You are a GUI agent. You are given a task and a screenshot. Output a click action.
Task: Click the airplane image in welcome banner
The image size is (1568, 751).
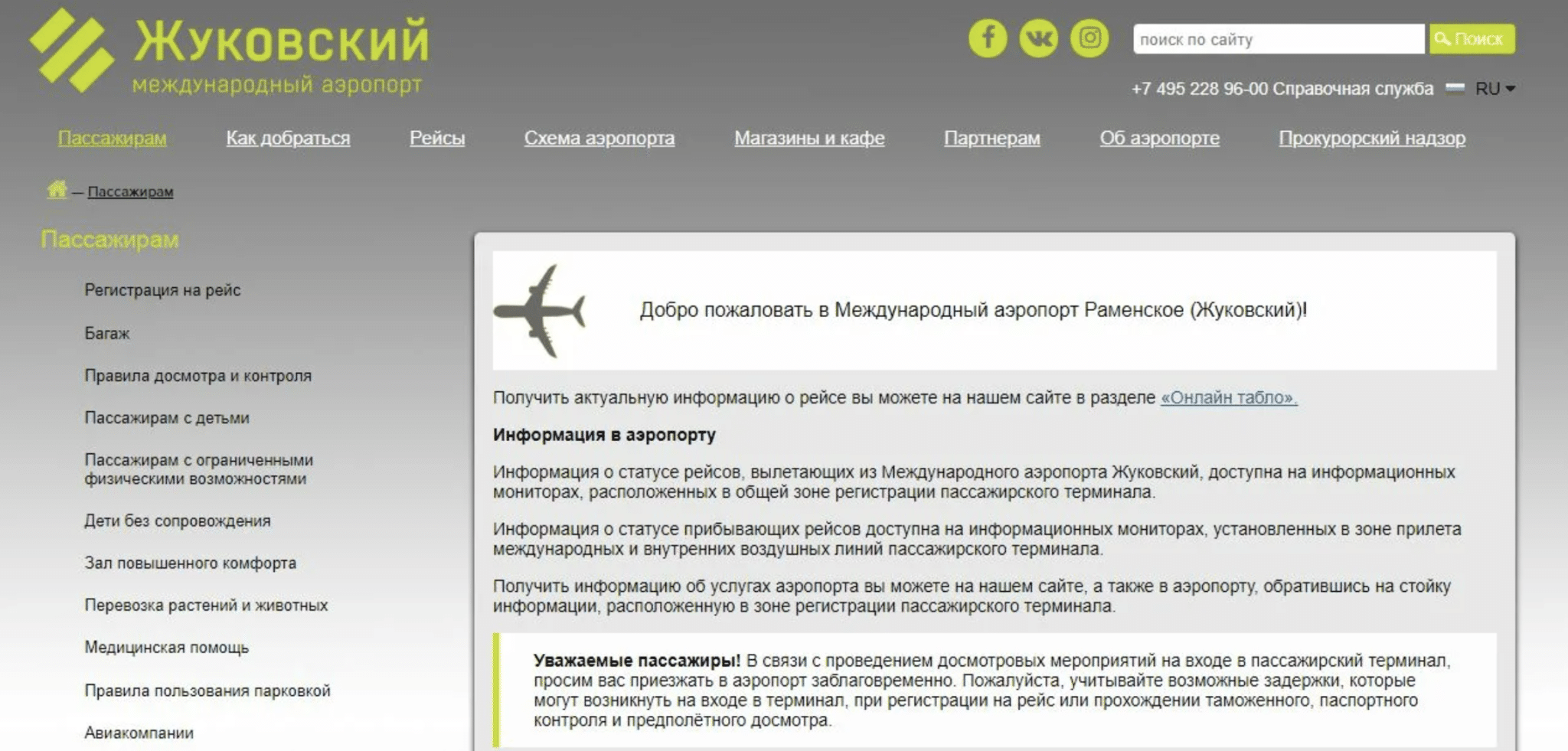click(541, 310)
